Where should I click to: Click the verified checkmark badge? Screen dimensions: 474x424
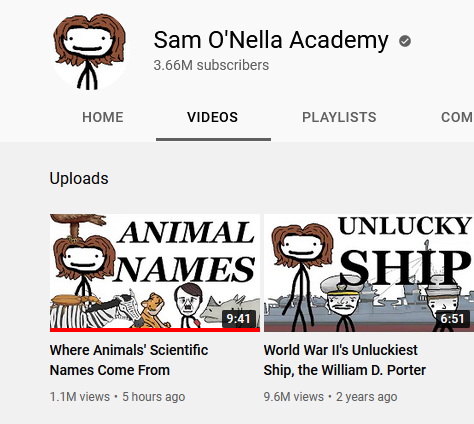pos(405,41)
